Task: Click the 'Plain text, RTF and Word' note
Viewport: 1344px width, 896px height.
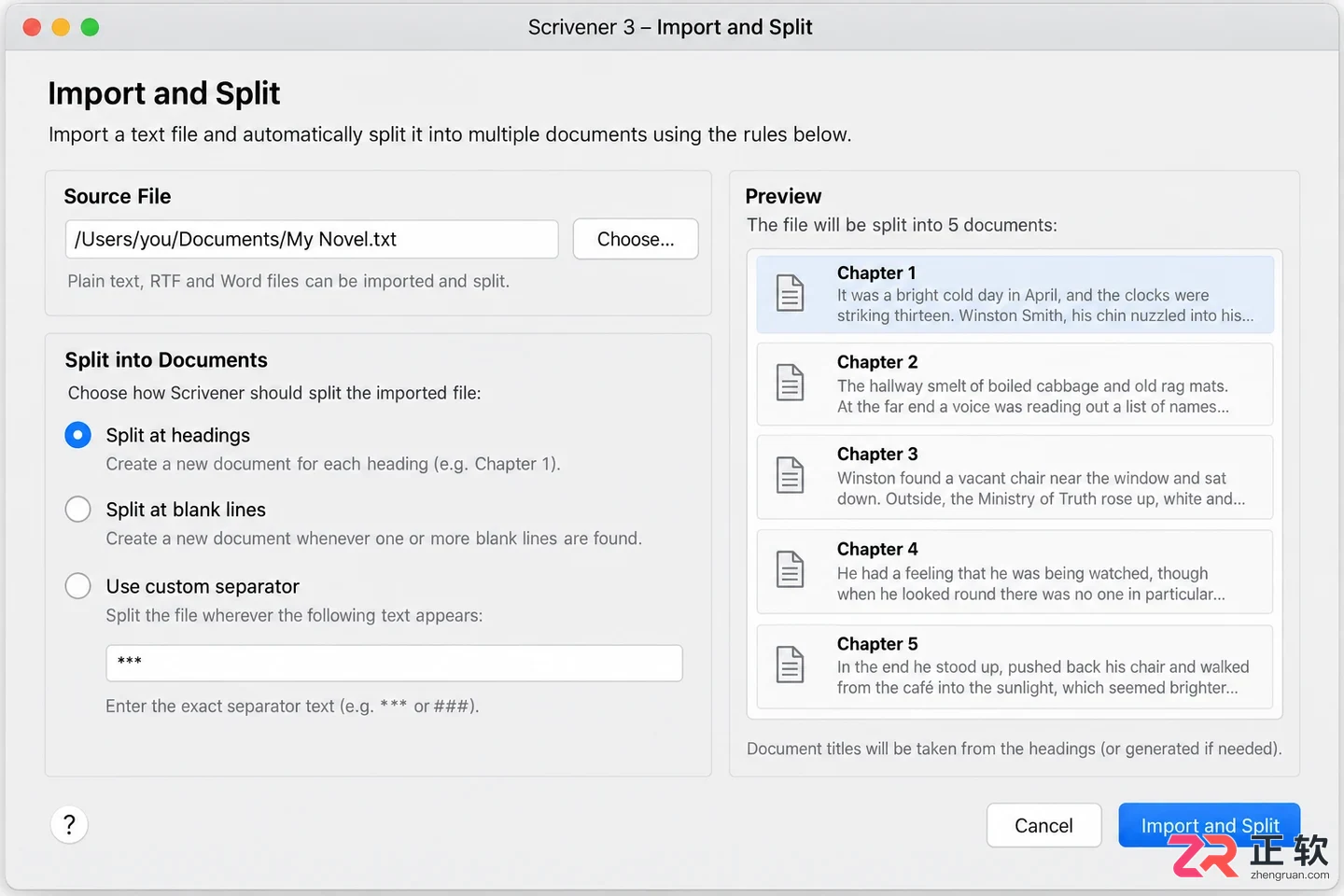Action: [288, 281]
